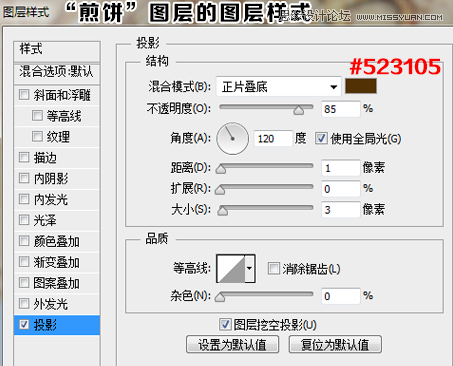Enable the 渐变叠加 checkbox
The width and height of the screenshot is (453, 366).
click(24, 262)
